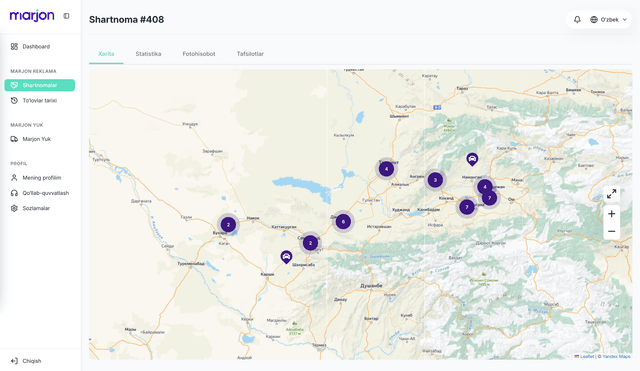The width and height of the screenshot is (640, 371).
Task: Toggle map fullscreen mode
Action: coord(611,194)
